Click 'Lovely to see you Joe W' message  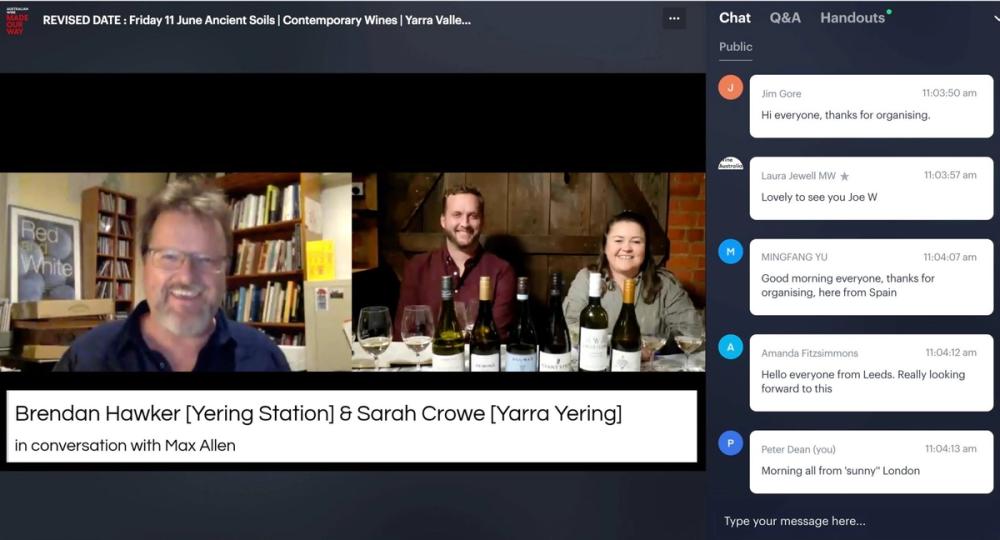pyautogui.click(x=819, y=198)
